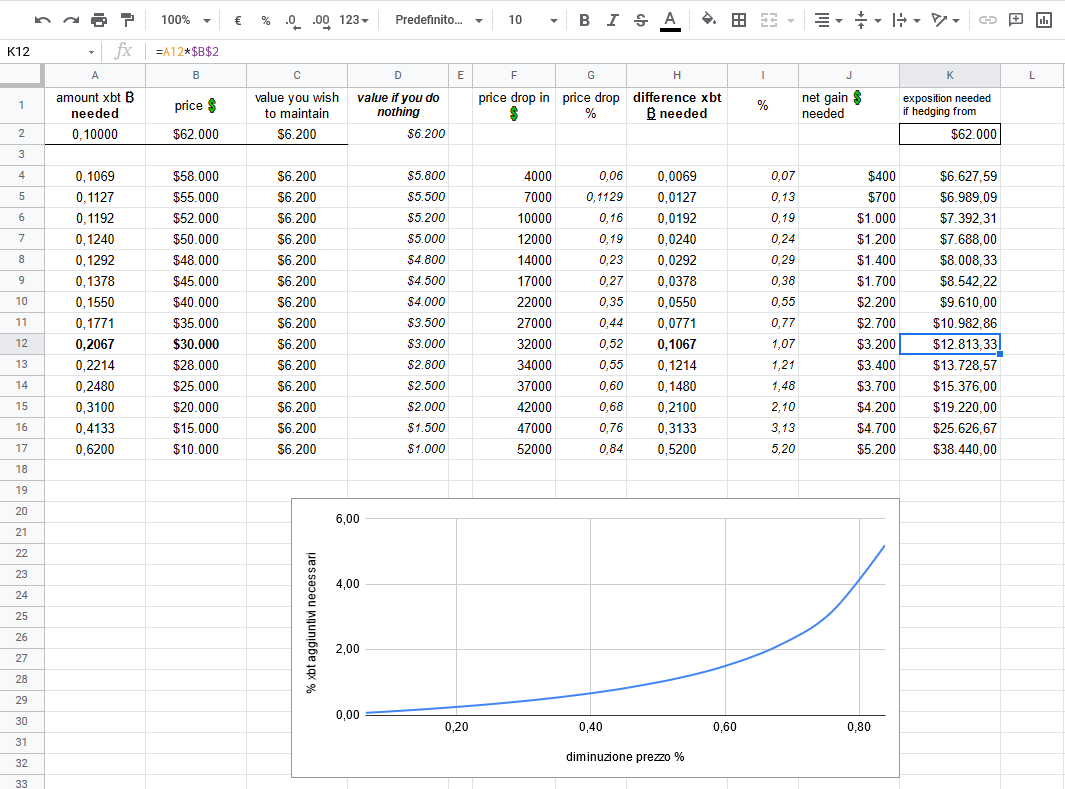Open the 100% zoom dropdown
Viewport: 1065px width, 789px height.
tap(185, 20)
